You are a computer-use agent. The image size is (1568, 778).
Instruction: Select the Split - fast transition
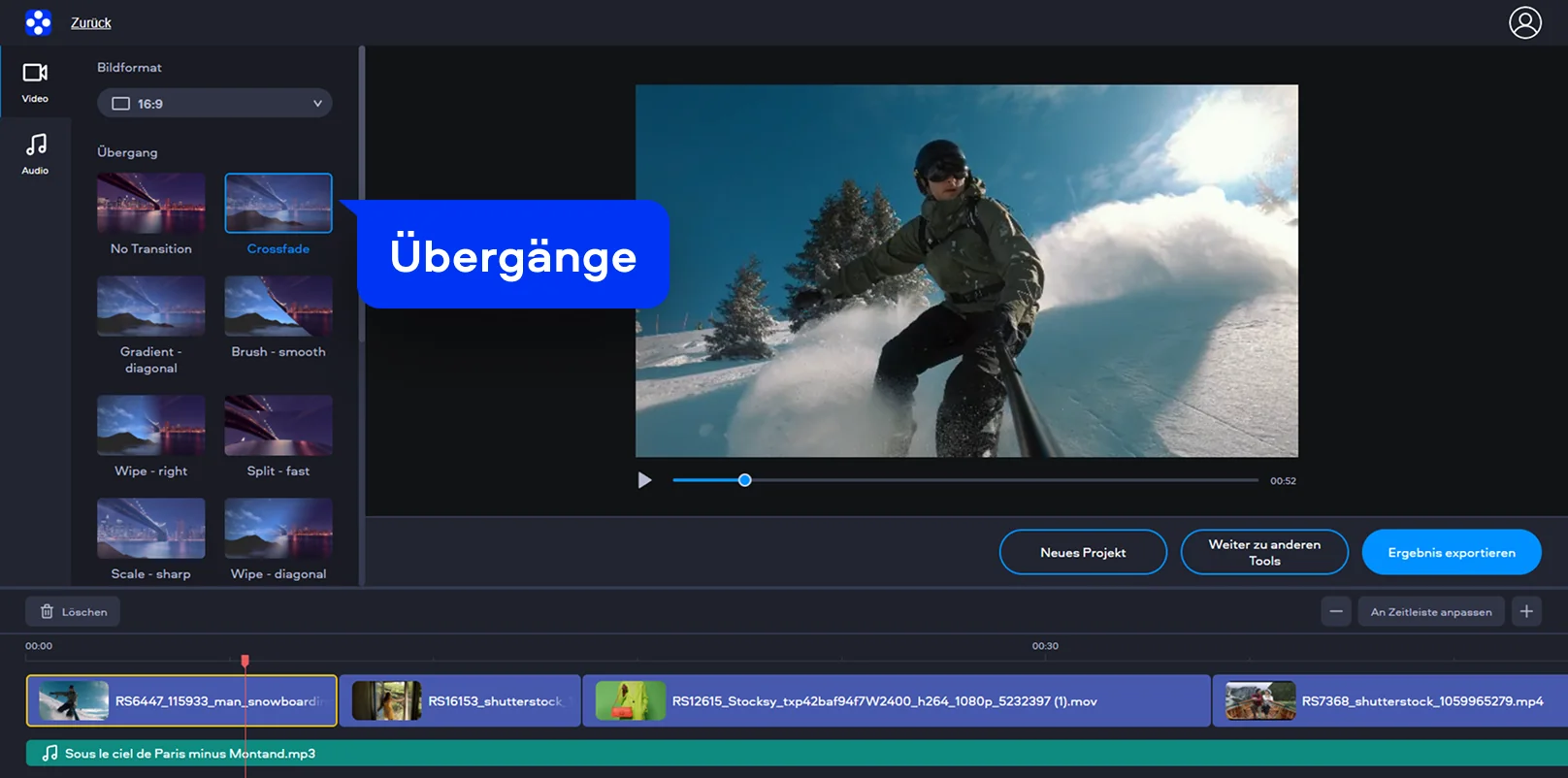(278, 425)
